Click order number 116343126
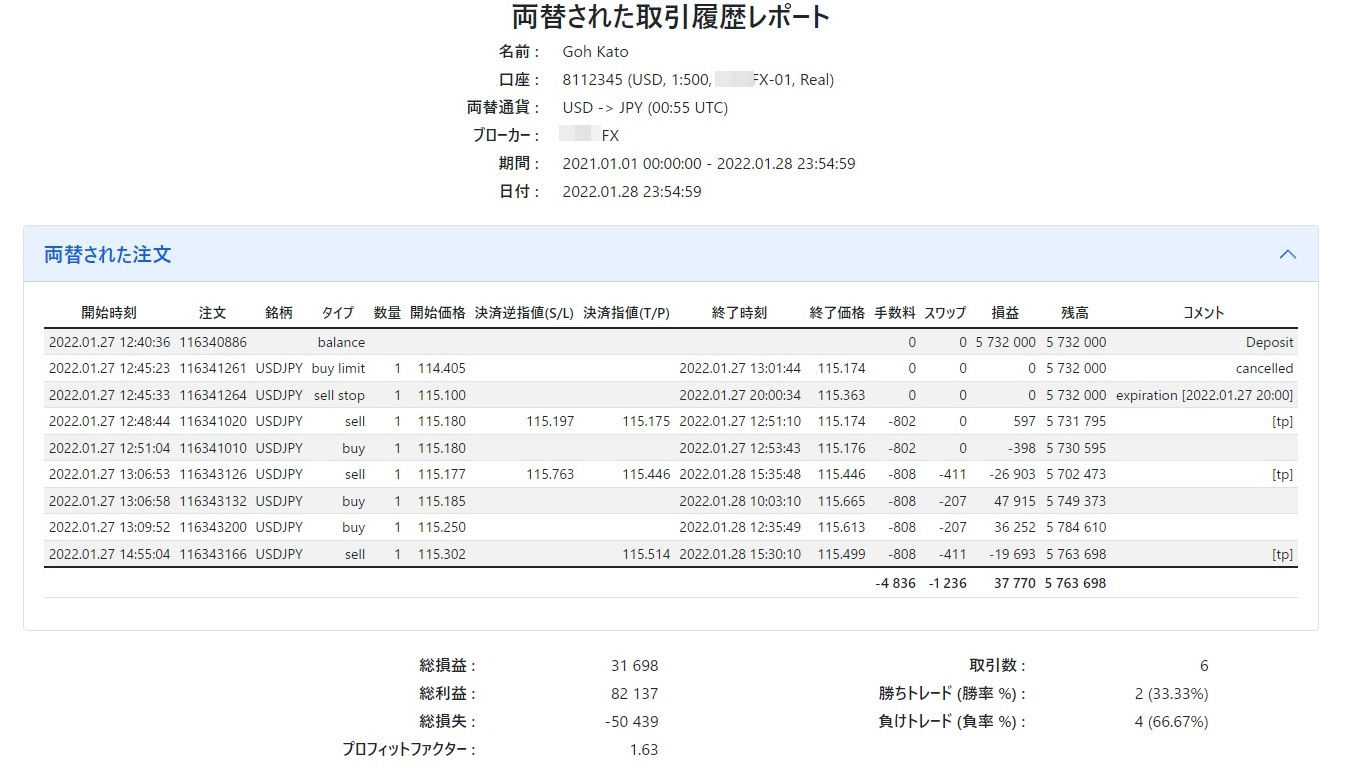The width and height of the screenshot is (1346, 778). click(213, 474)
